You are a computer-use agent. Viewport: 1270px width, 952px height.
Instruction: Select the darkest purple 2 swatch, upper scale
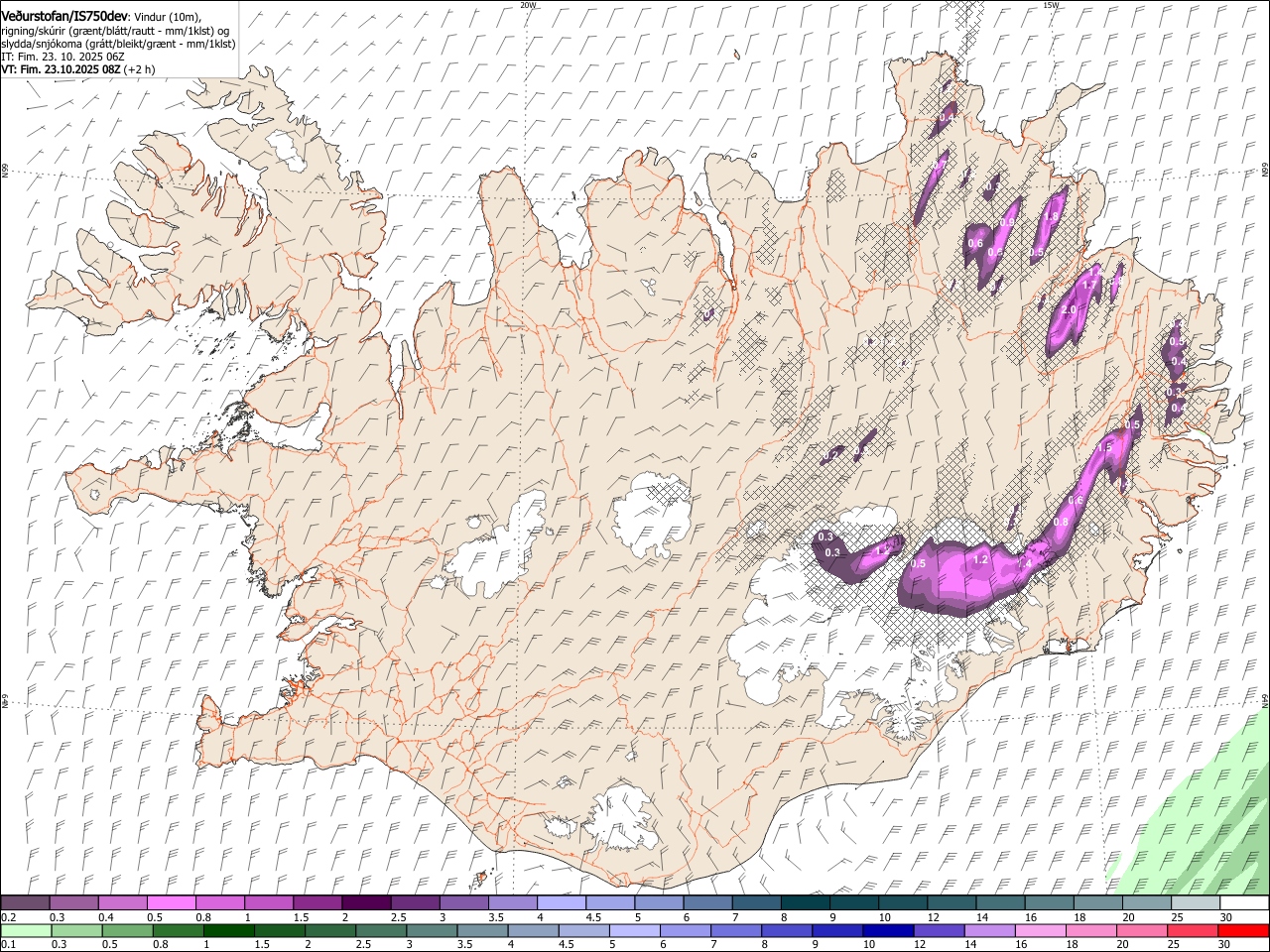pyautogui.click(x=366, y=903)
